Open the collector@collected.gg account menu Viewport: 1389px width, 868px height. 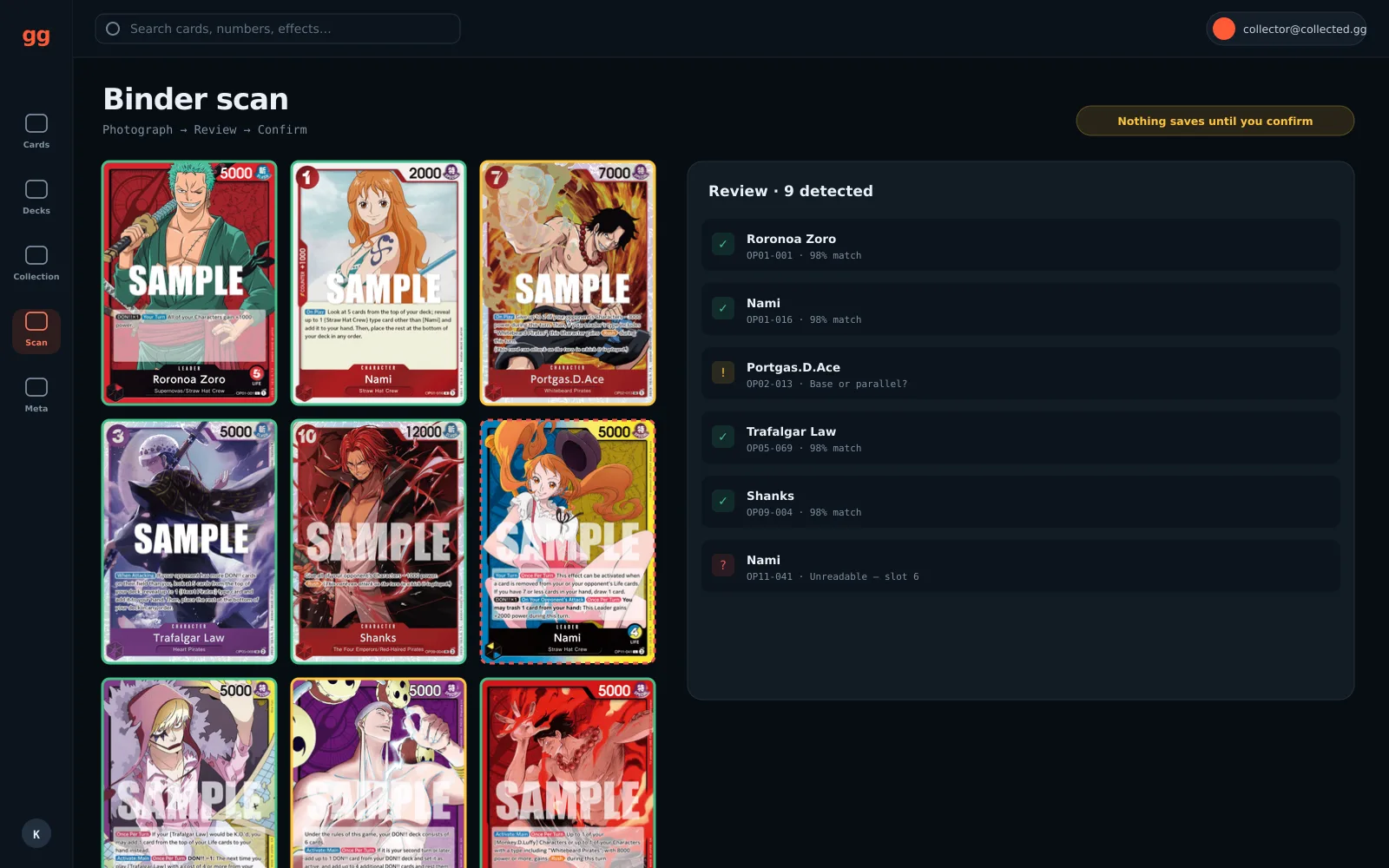point(1287,29)
